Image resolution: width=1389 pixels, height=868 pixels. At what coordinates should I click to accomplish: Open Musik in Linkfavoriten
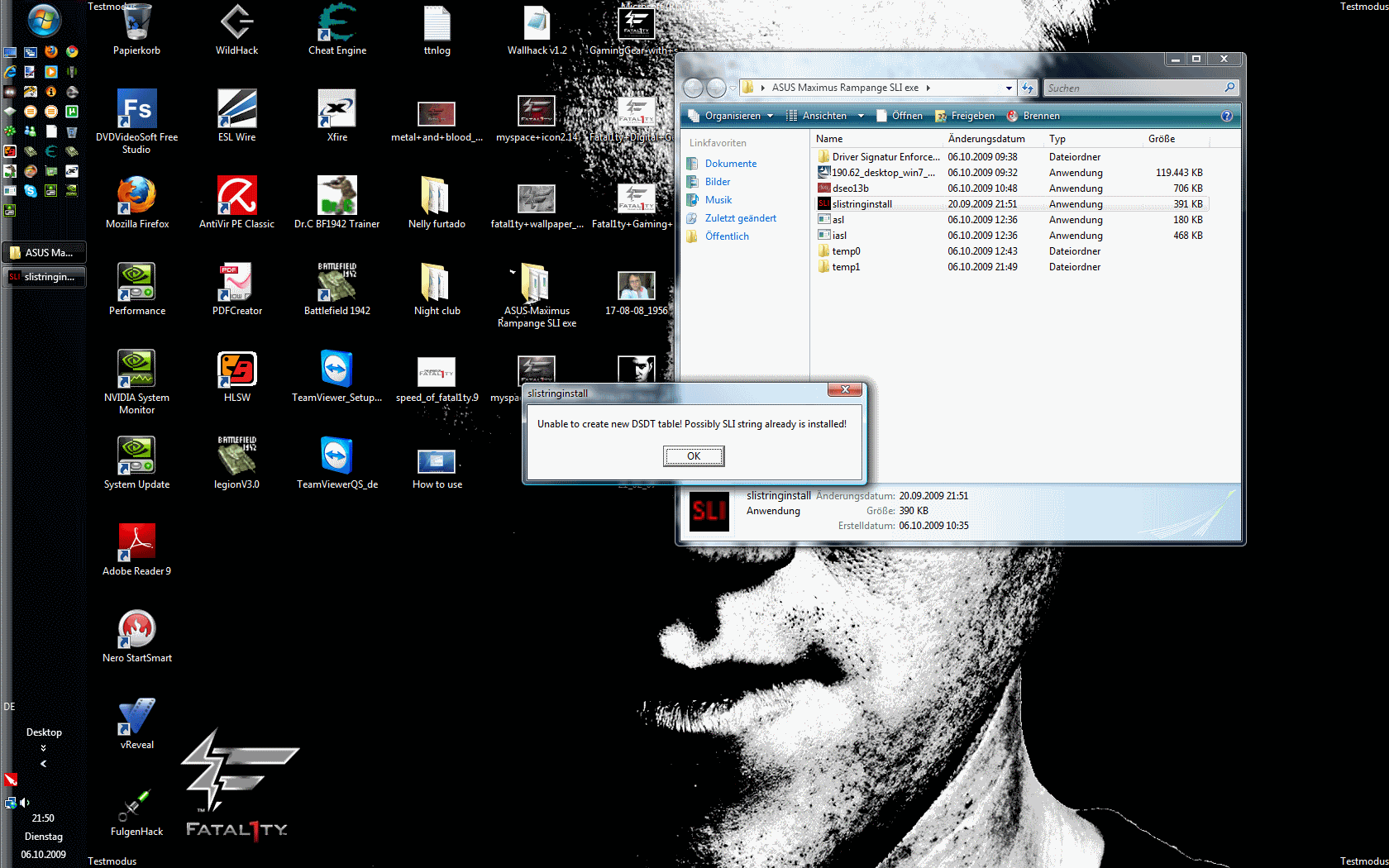click(718, 200)
